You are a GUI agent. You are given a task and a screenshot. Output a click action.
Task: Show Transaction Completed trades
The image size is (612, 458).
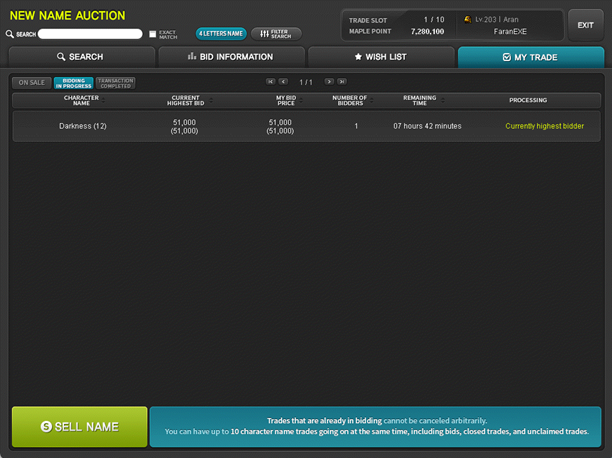tap(116, 83)
